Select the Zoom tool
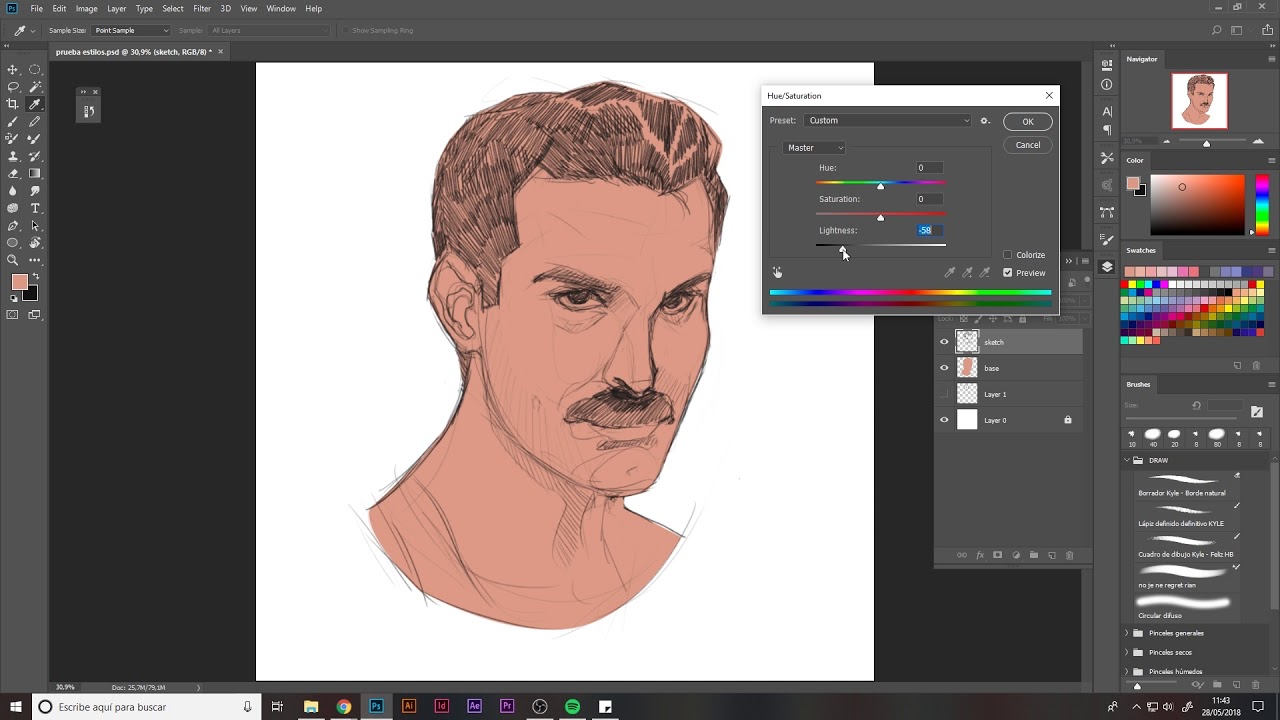 tap(13, 260)
